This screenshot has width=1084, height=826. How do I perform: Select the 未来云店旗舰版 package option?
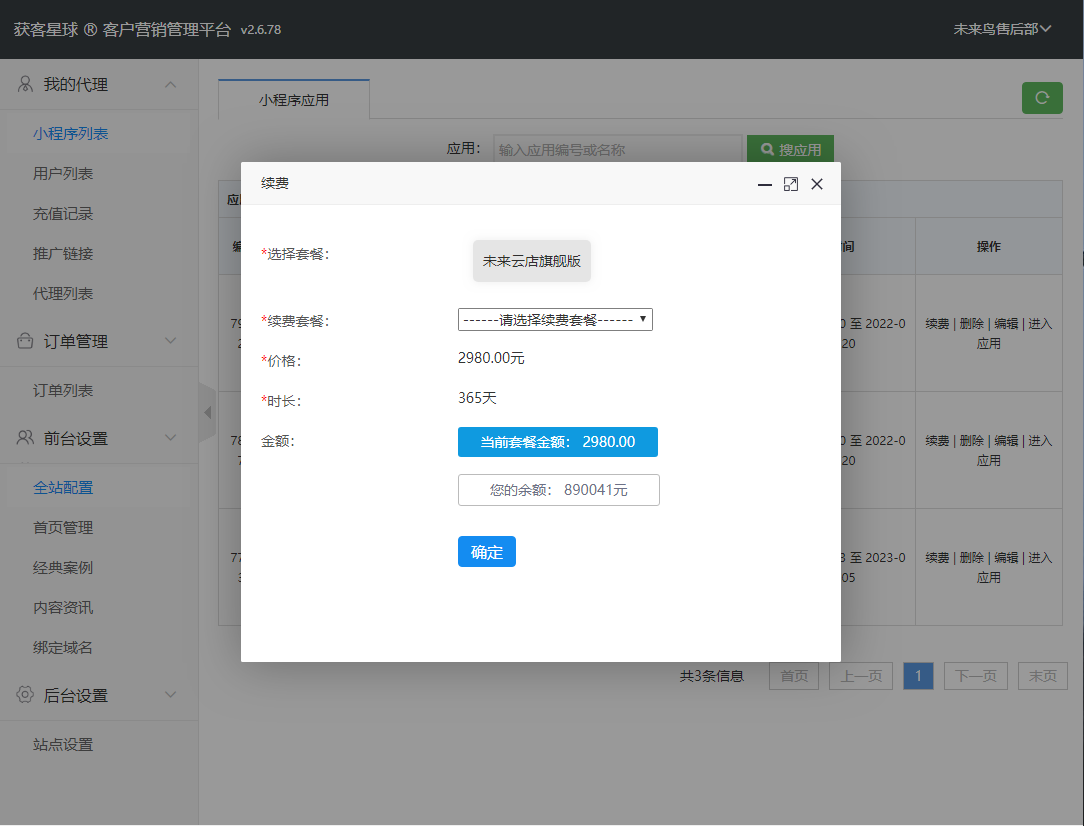click(532, 261)
